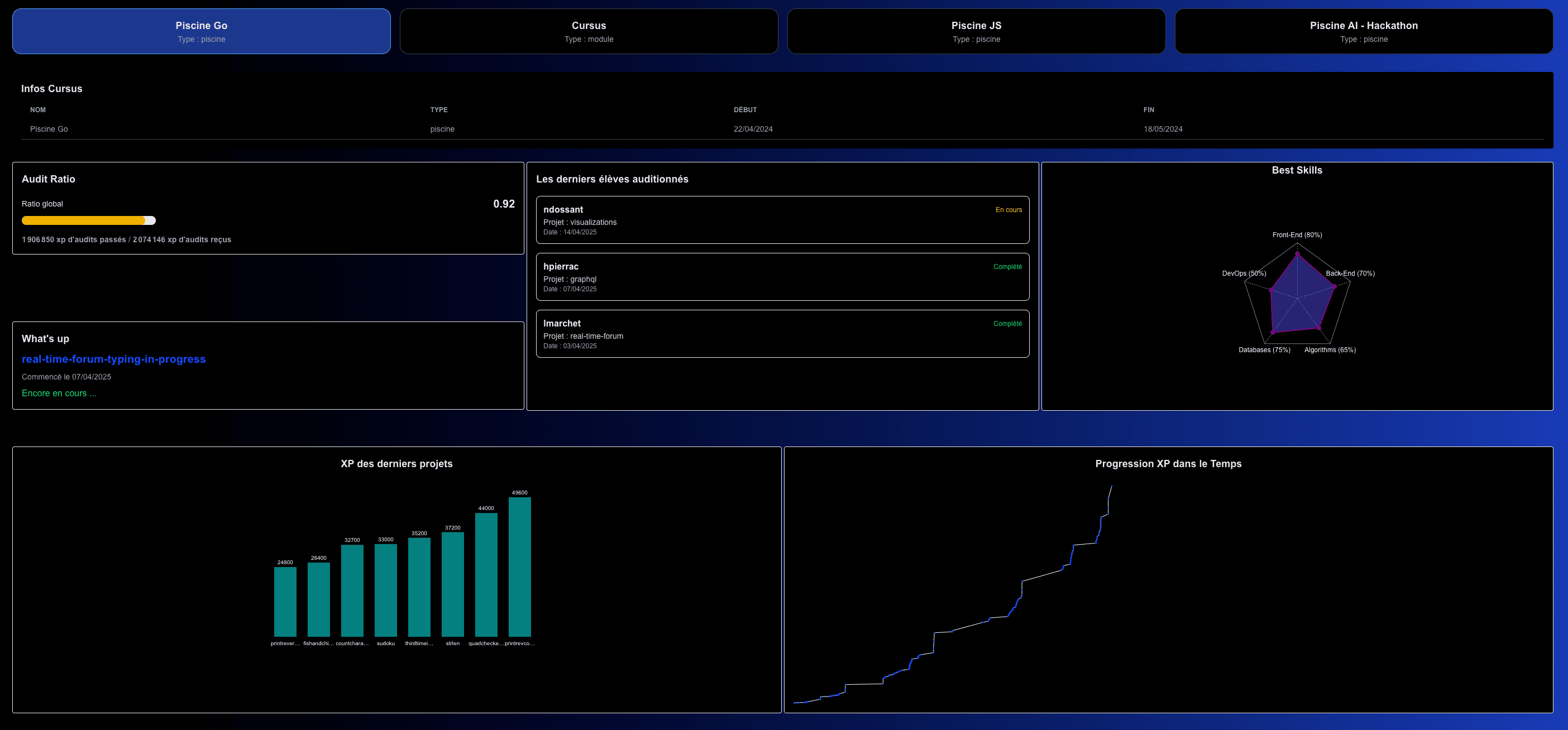
Task: Click the Front-End (80%) radar label
Action: pos(1297,235)
